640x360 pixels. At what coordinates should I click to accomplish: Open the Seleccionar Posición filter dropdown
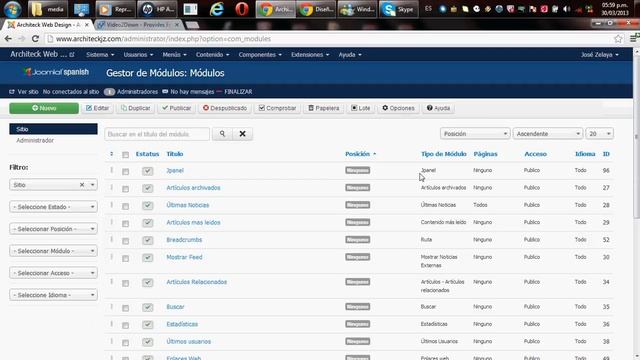[53, 229]
